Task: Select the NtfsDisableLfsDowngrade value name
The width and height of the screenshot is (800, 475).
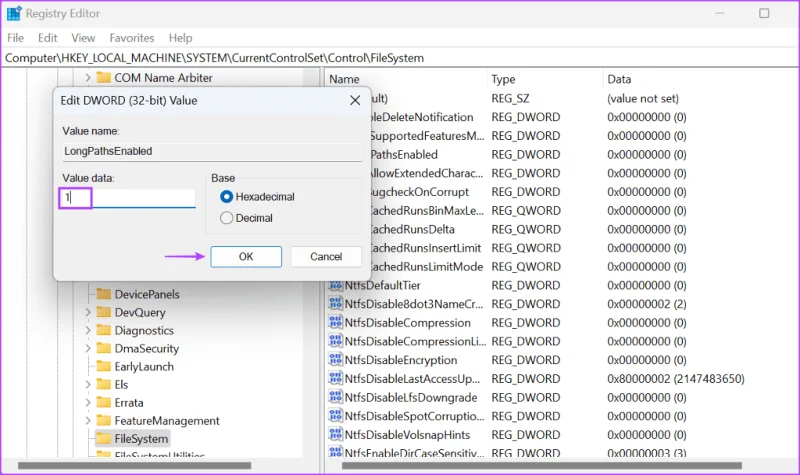Action: pos(411,397)
